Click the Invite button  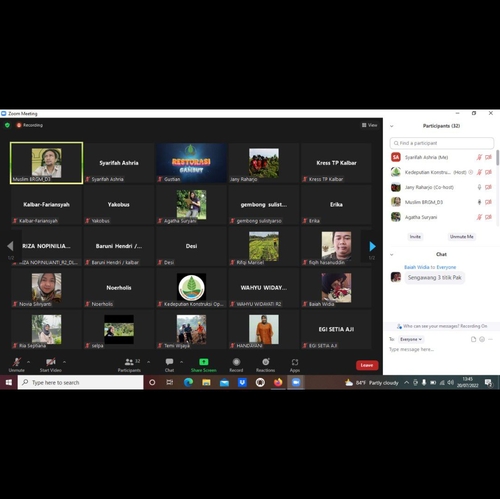[x=415, y=237]
